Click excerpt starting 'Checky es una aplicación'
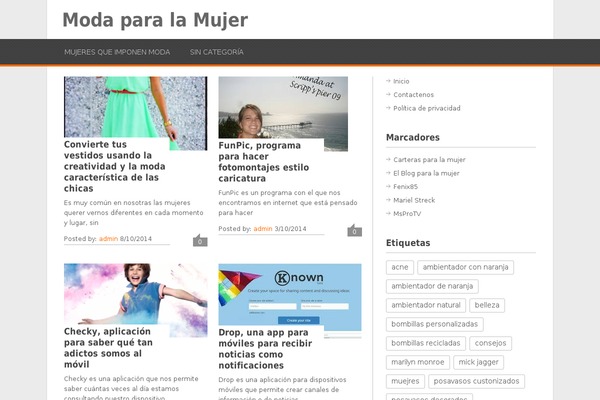The height and width of the screenshot is (400, 600). coord(131,389)
